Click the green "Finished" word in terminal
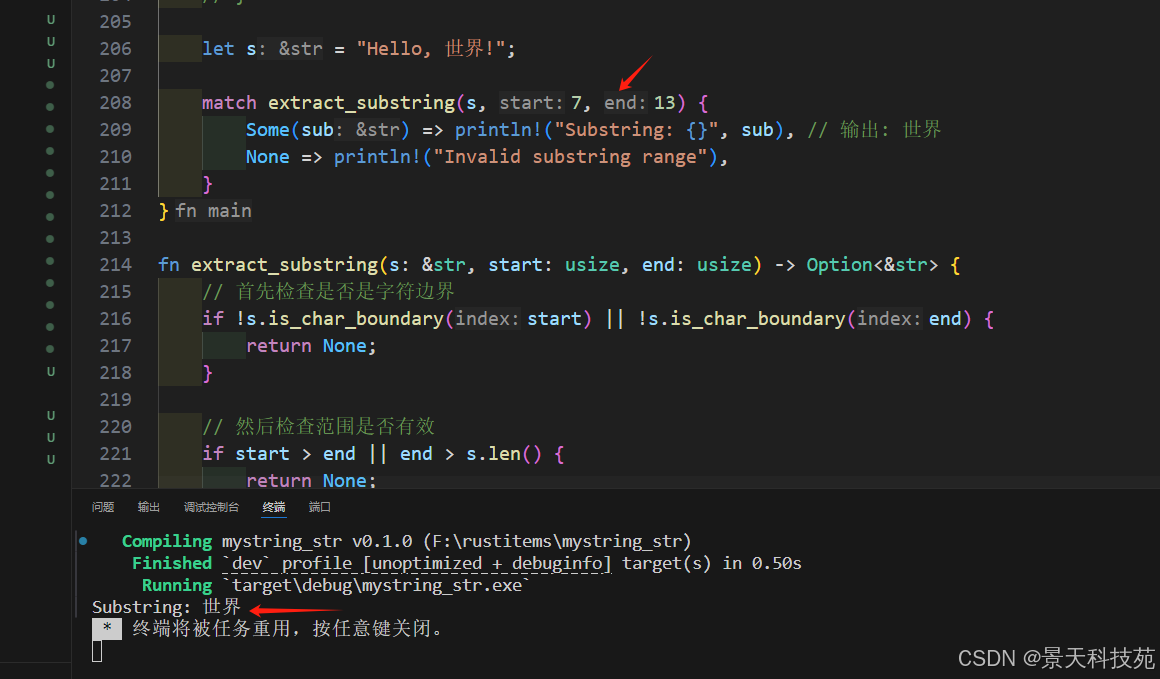The height and width of the screenshot is (679, 1160). pyautogui.click(x=172, y=564)
